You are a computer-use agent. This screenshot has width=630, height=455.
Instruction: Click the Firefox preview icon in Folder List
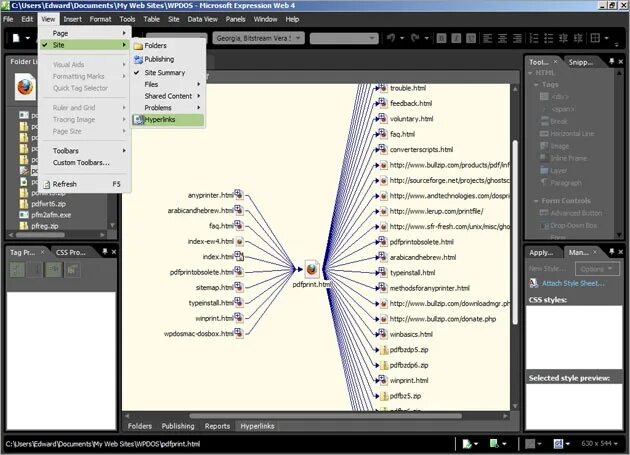[x=25, y=86]
